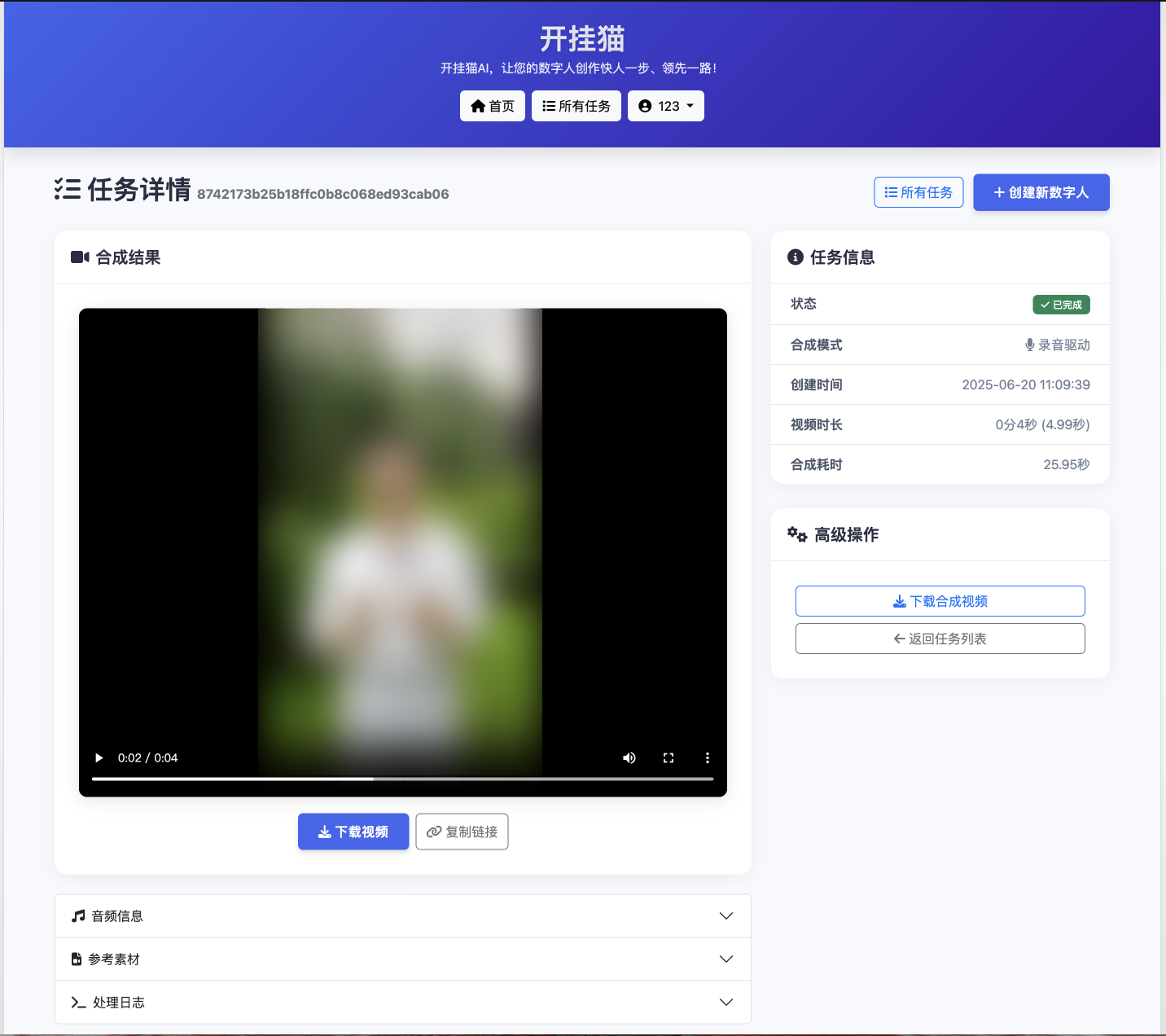Open the video player's three-dot options menu

(708, 757)
